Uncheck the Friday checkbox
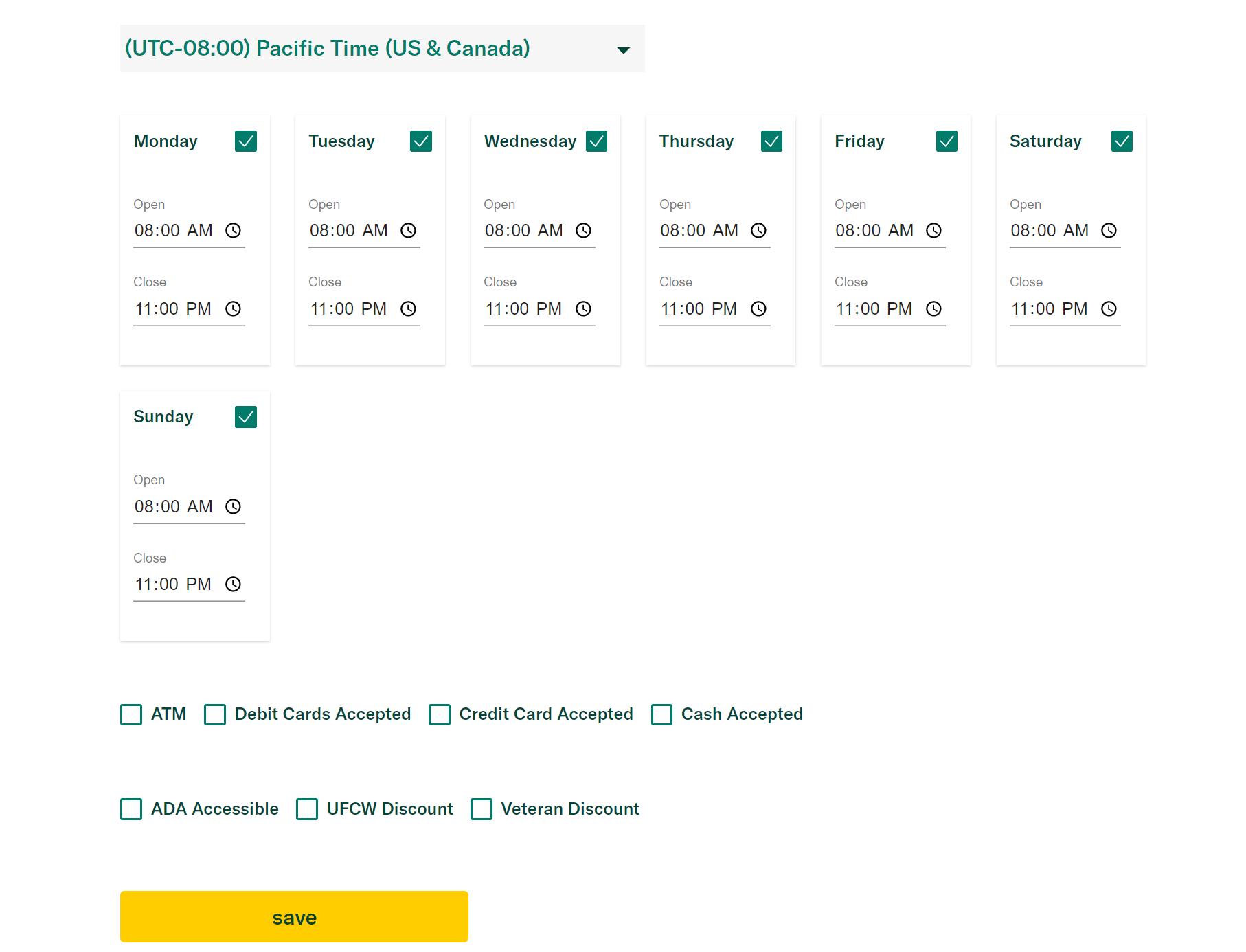 [x=947, y=141]
